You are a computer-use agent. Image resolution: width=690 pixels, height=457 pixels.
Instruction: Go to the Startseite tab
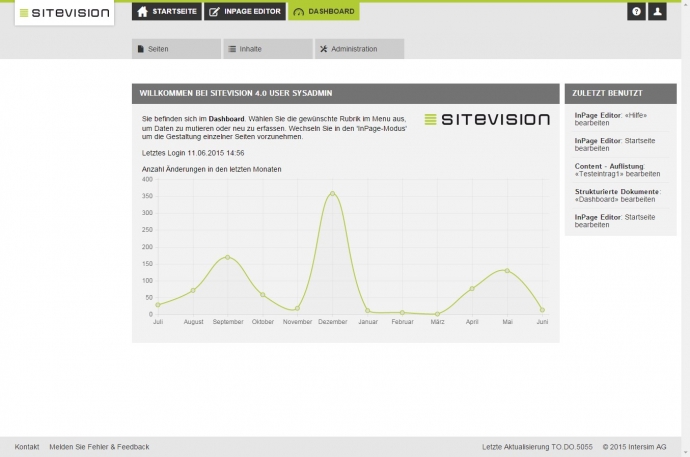point(167,11)
